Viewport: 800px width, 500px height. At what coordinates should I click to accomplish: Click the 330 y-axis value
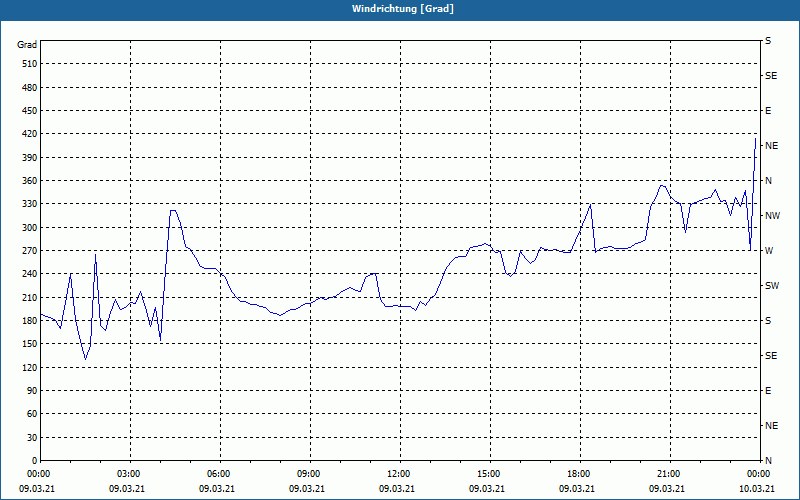point(30,204)
